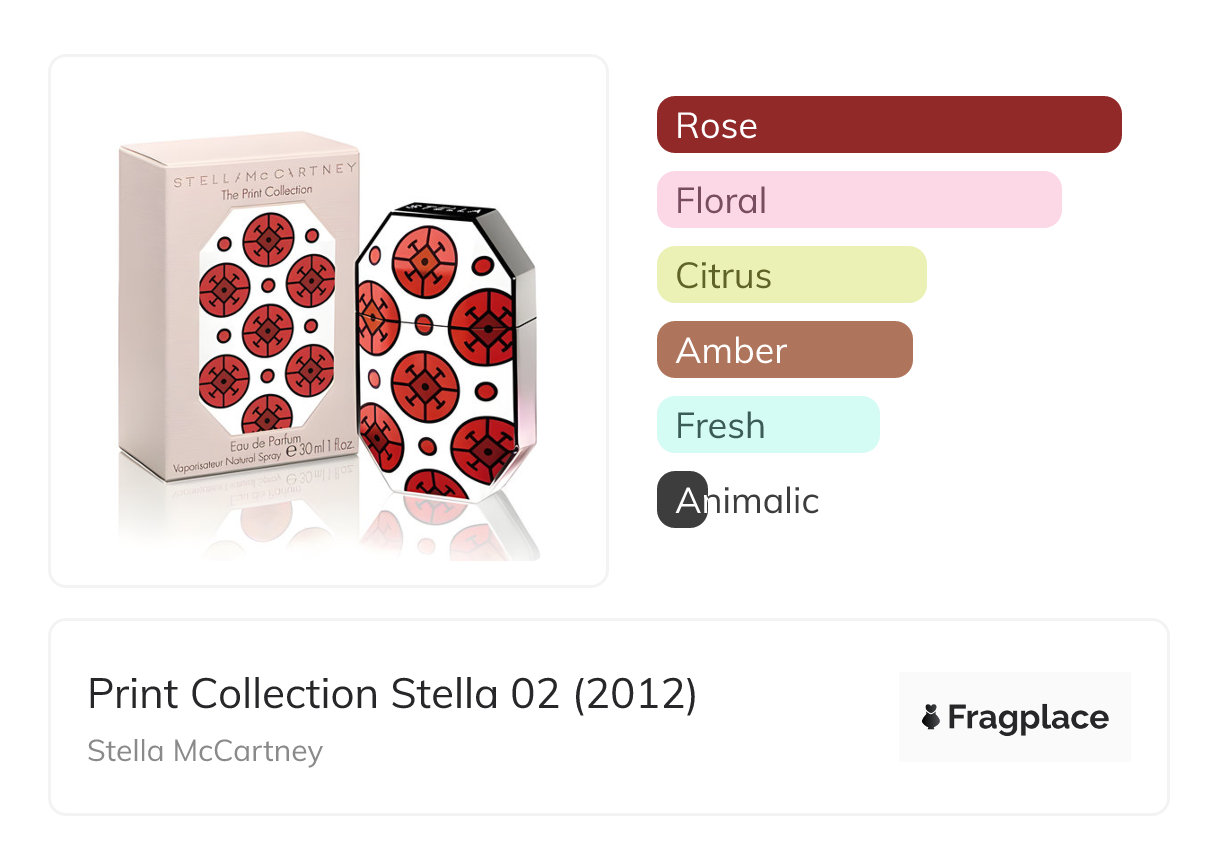Select the mint Fresh accord bar
Viewport: 1218px width, 864px height.
(767, 425)
